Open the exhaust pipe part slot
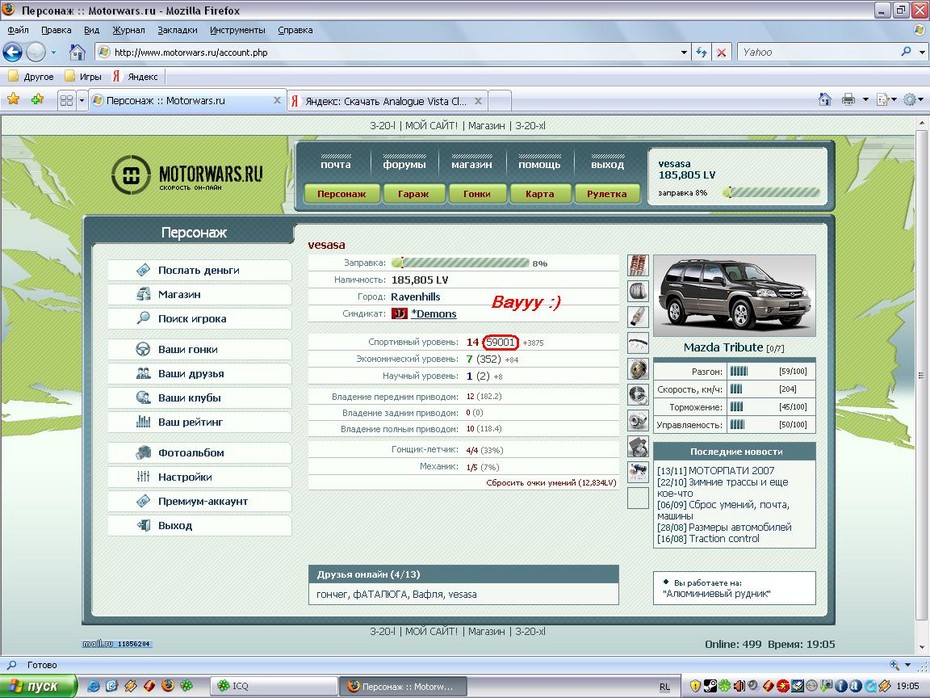 [638, 317]
